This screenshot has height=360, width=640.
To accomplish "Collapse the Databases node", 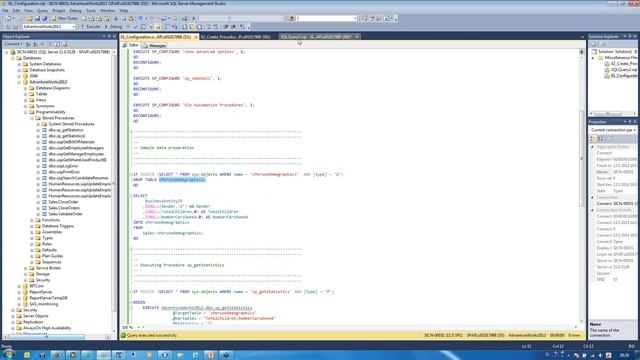I will (13, 58).
